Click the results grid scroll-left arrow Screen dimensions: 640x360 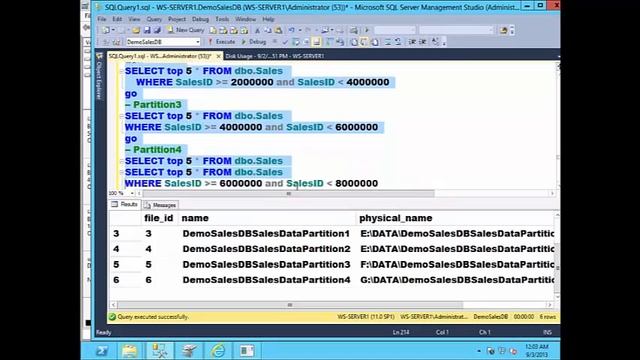pyautogui.click(x=114, y=305)
